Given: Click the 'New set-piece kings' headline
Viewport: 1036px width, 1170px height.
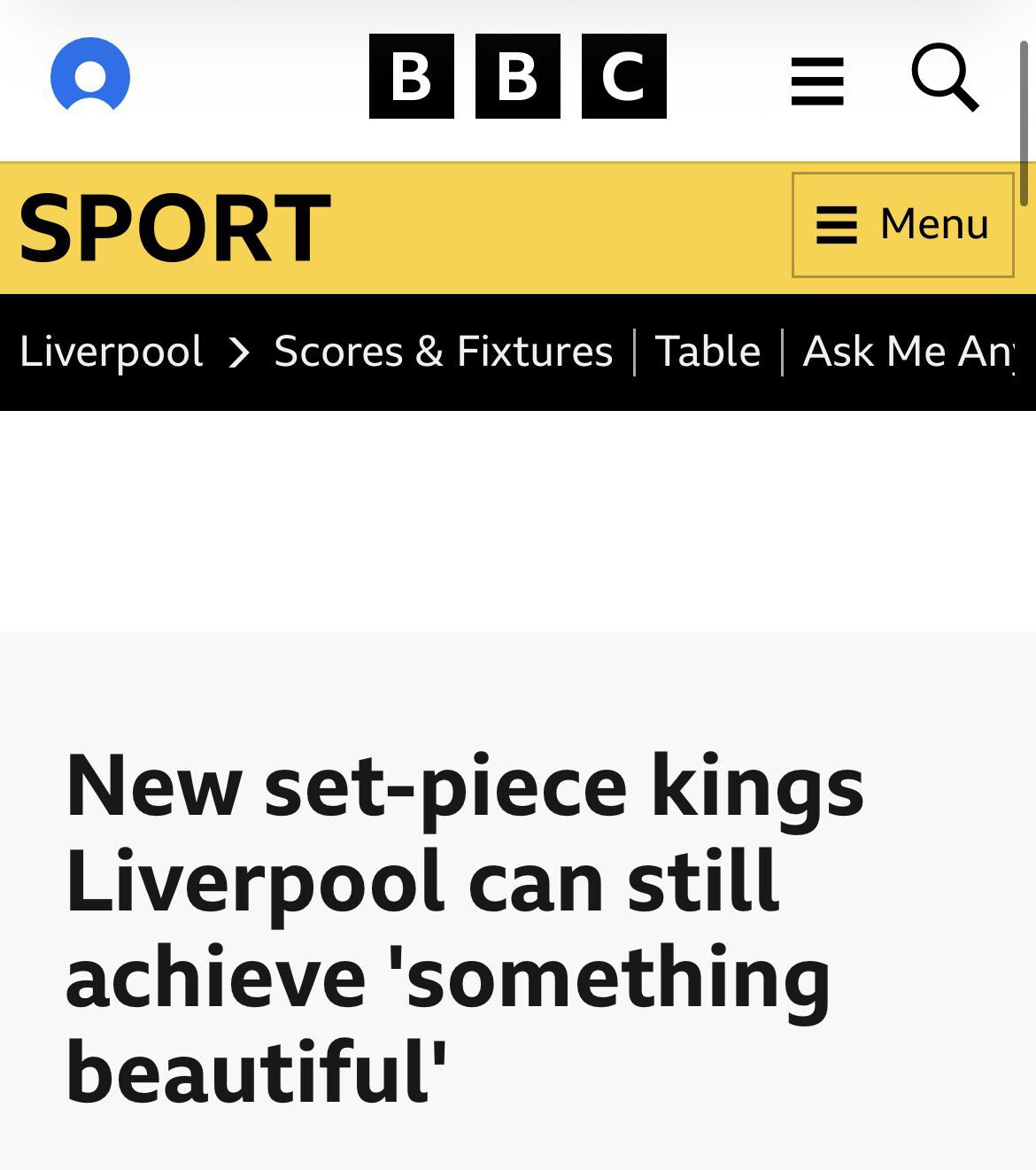Looking at the screenshot, I should click(464, 786).
